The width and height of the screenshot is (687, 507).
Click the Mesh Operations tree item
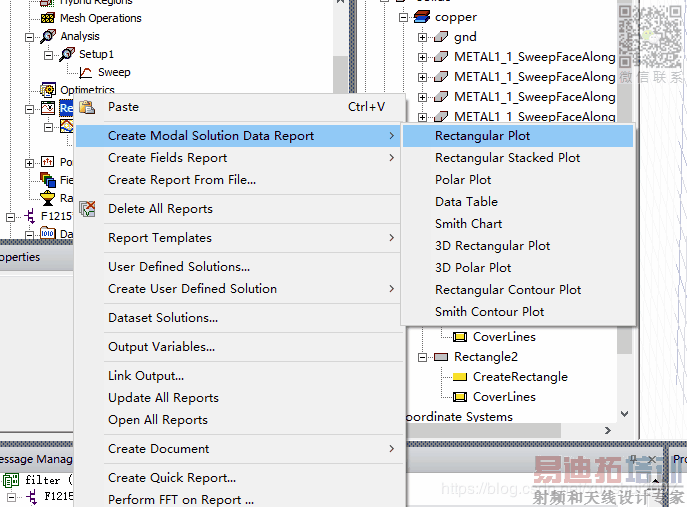(101, 18)
